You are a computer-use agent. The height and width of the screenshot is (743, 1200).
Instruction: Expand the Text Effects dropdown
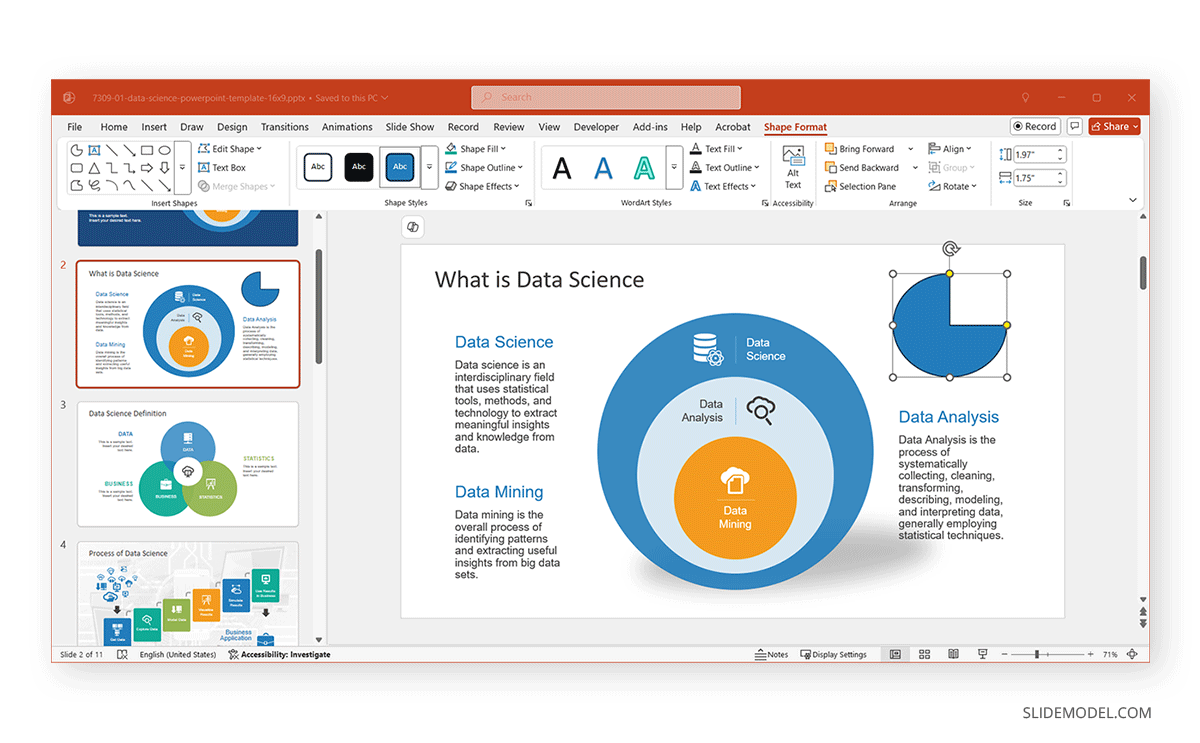coord(726,186)
